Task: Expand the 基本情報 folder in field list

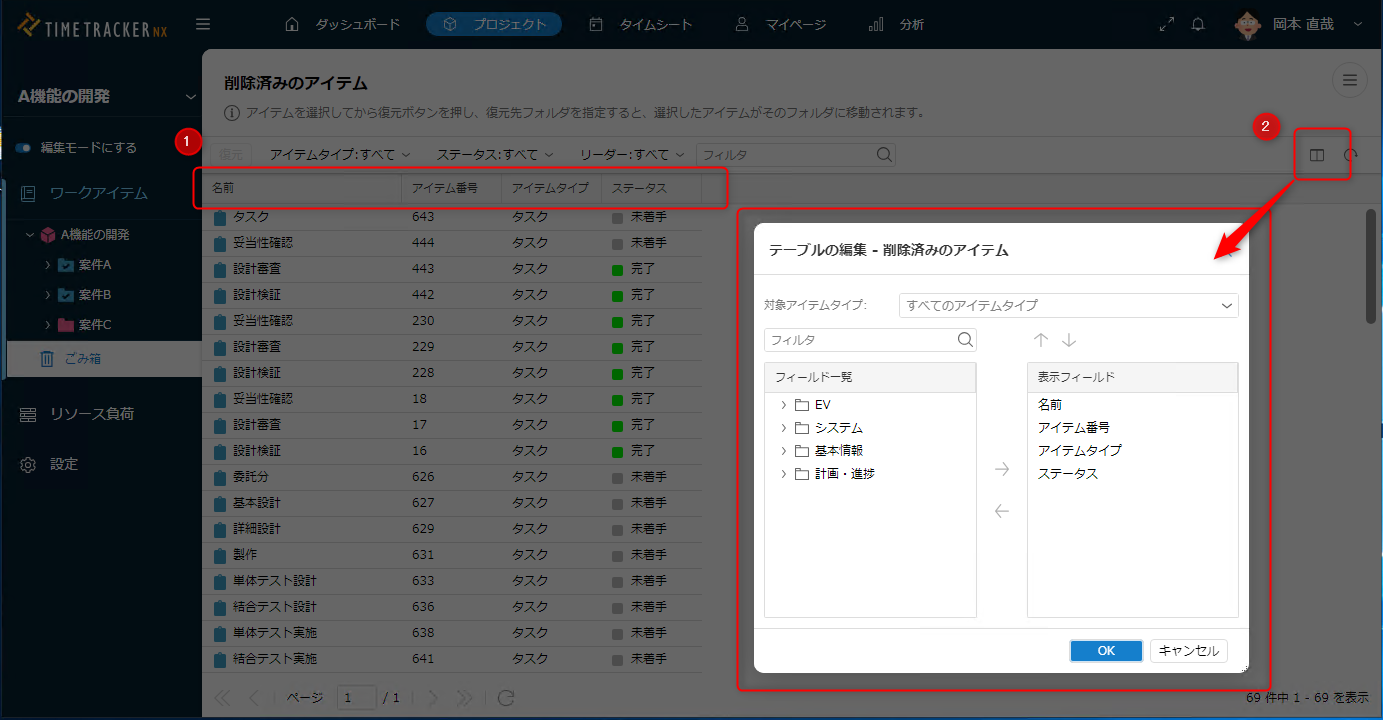Action: (x=783, y=451)
